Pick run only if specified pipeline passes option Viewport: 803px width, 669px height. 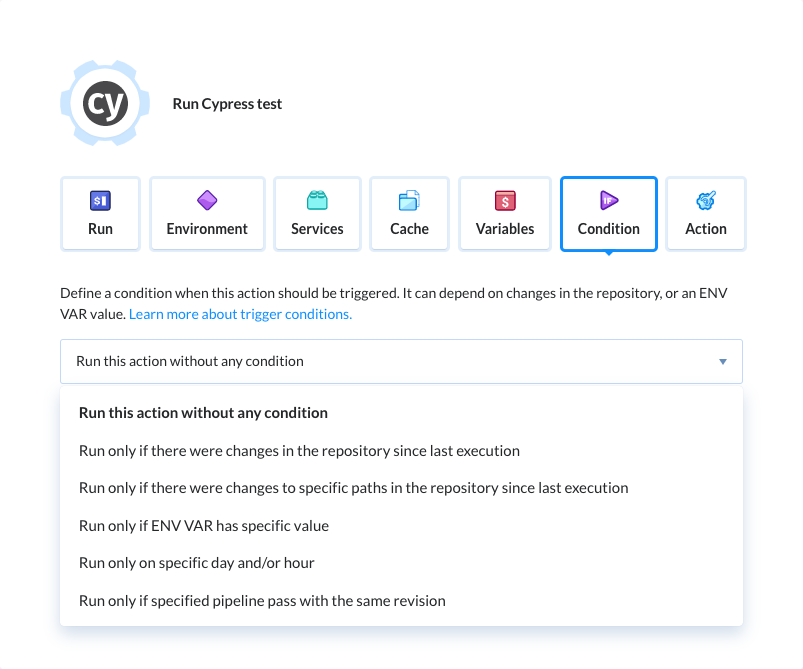[262, 601]
